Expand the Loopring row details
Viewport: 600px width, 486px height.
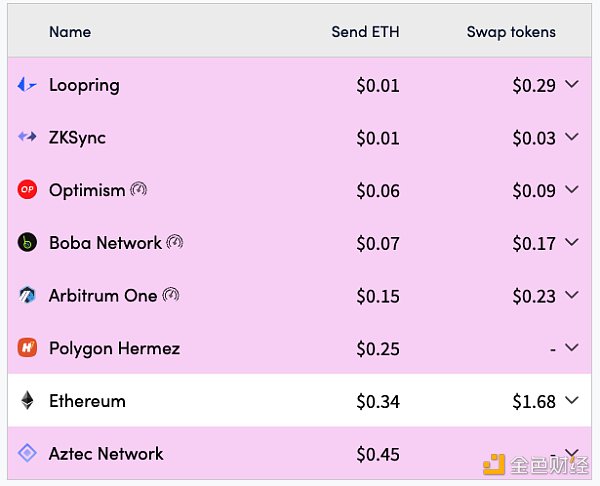click(572, 85)
